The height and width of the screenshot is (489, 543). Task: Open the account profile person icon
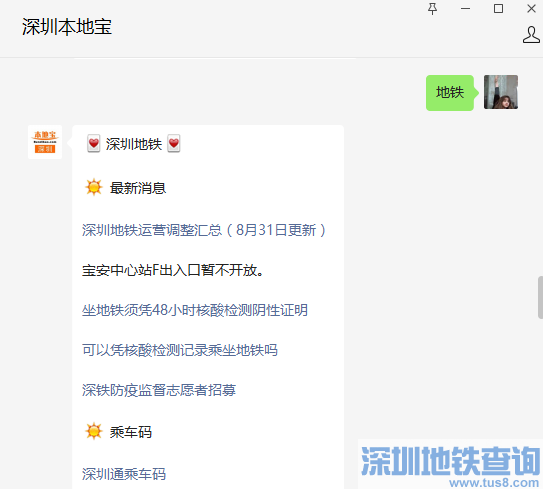point(531,35)
